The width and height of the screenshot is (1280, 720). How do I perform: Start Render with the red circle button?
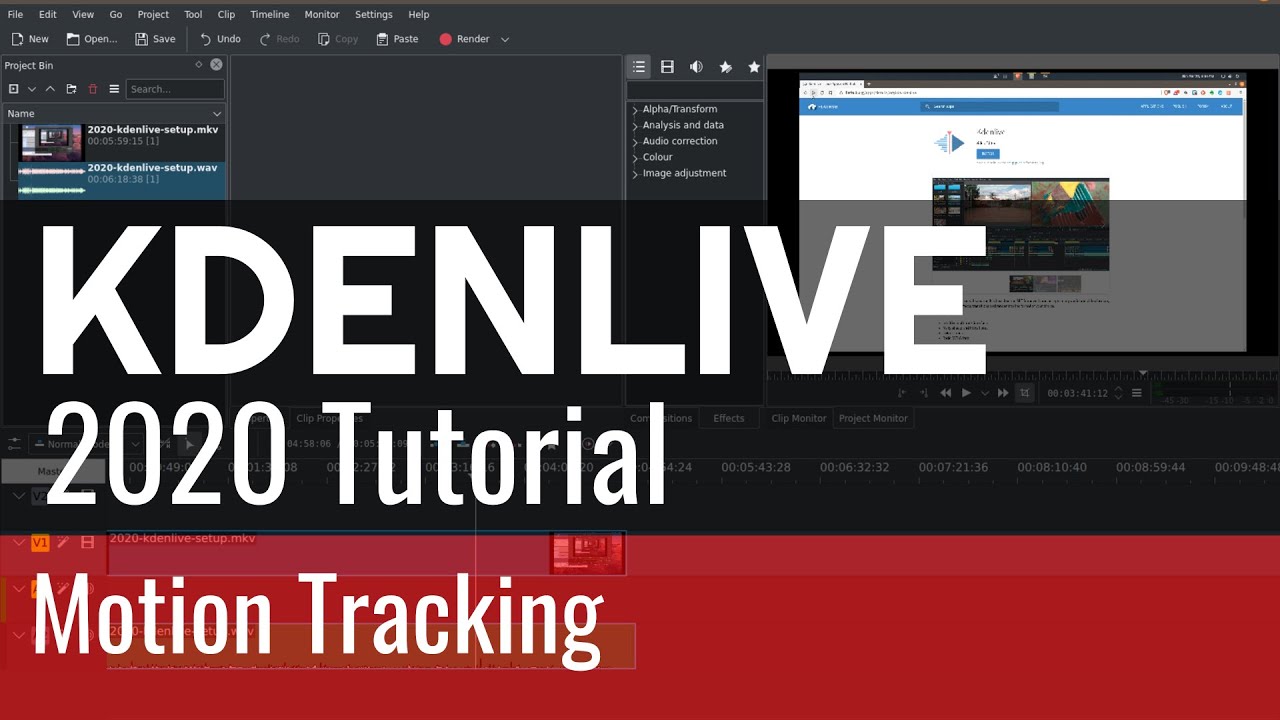(x=464, y=39)
